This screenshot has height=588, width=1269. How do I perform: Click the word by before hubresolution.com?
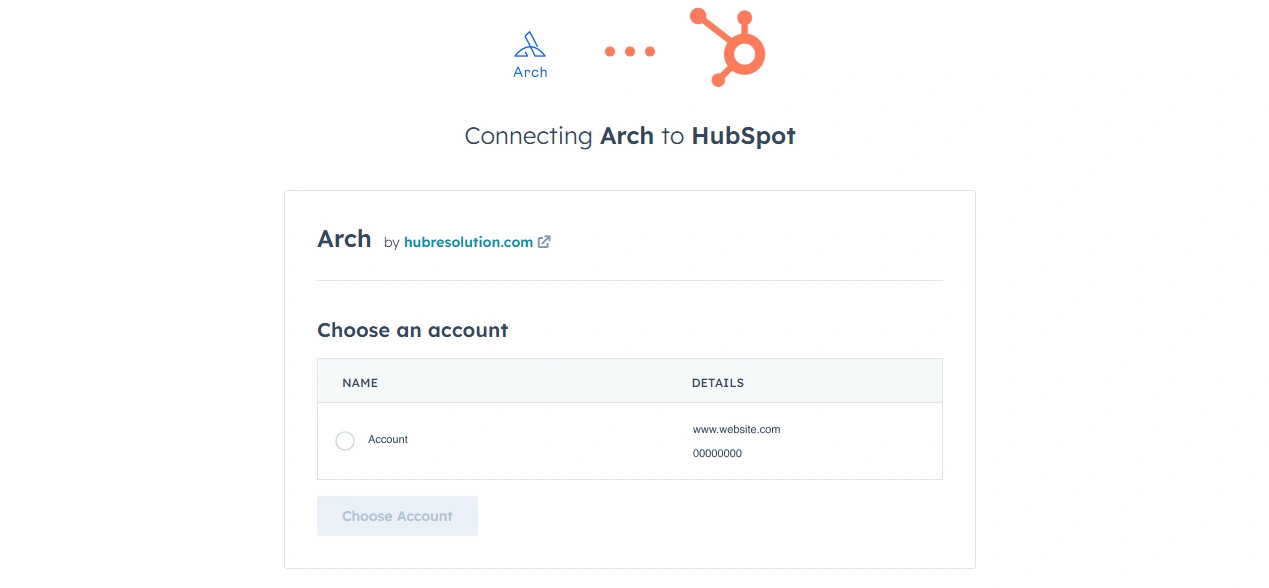coord(391,243)
